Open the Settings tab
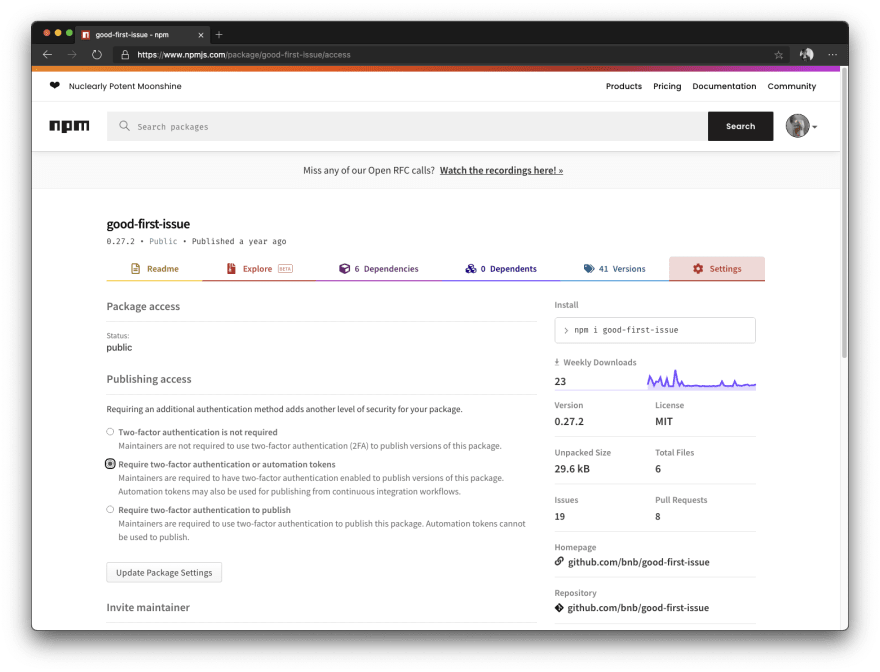 pos(717,268)
